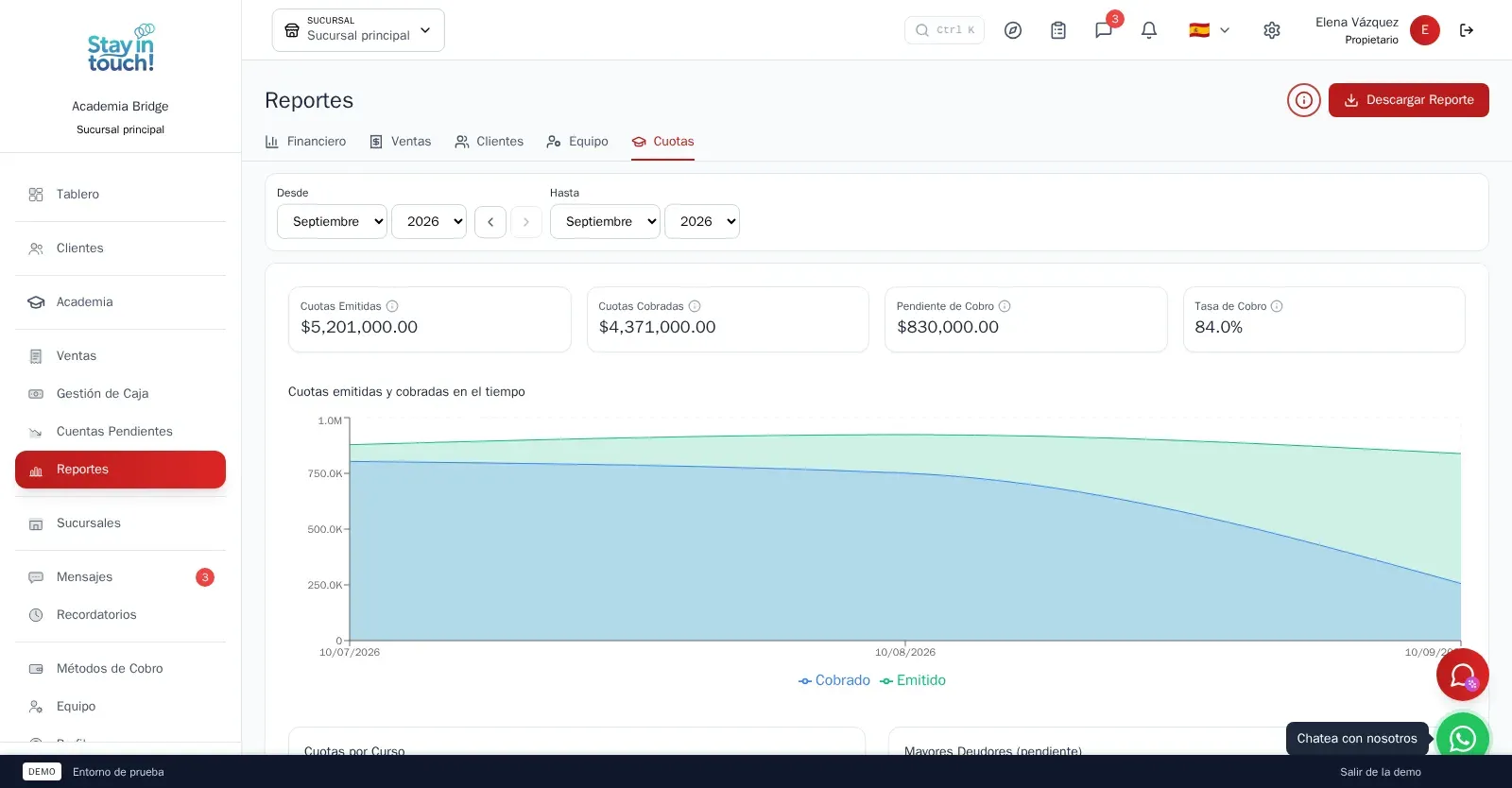Viewport: 1512px width, 788px height.
Task: Click Descargar Reporte button
Action: pos(1409,100)
